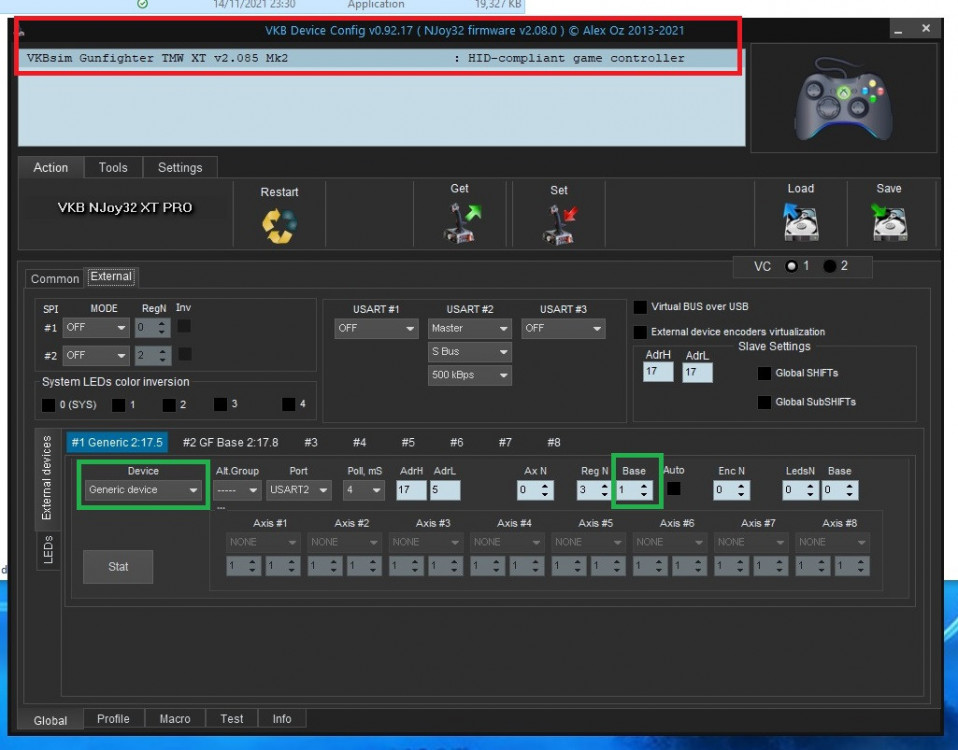Viewport: 958px width, 750px height.
Task: Click the Save disk icon
Action: pyautogui.click(x=888, y=224)
